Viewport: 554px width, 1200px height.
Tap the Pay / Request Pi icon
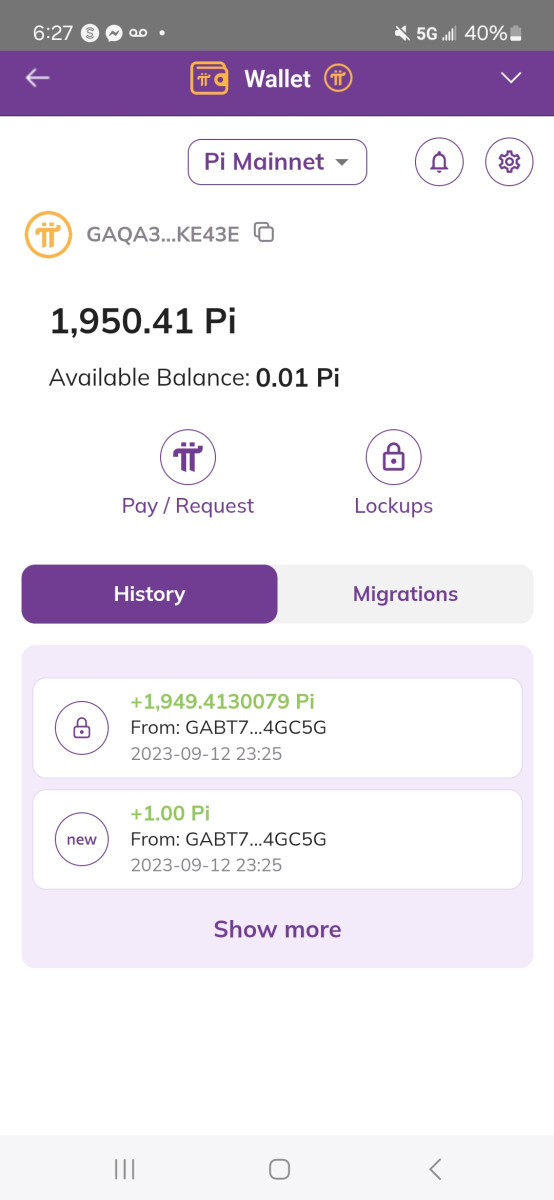188,458
